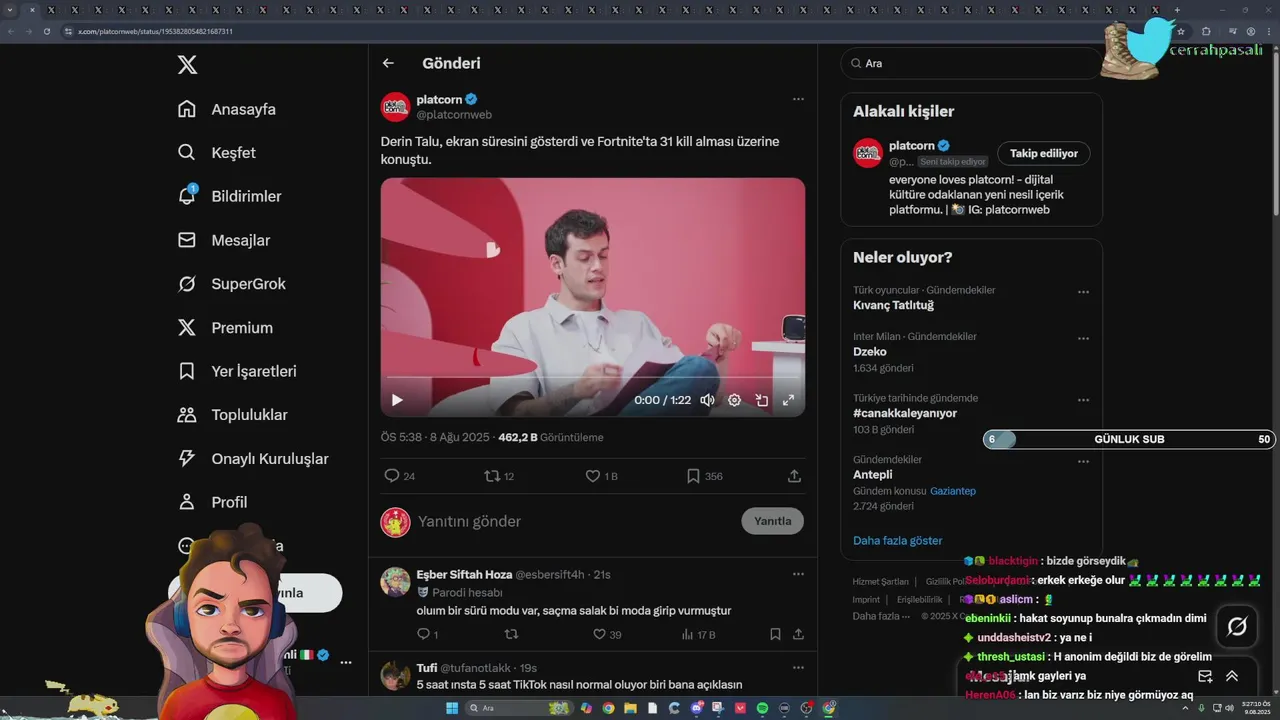1280x720 pixels.
Task: Open menu for Eşber Siftah Hoza reply
Action: click(798, 574)
